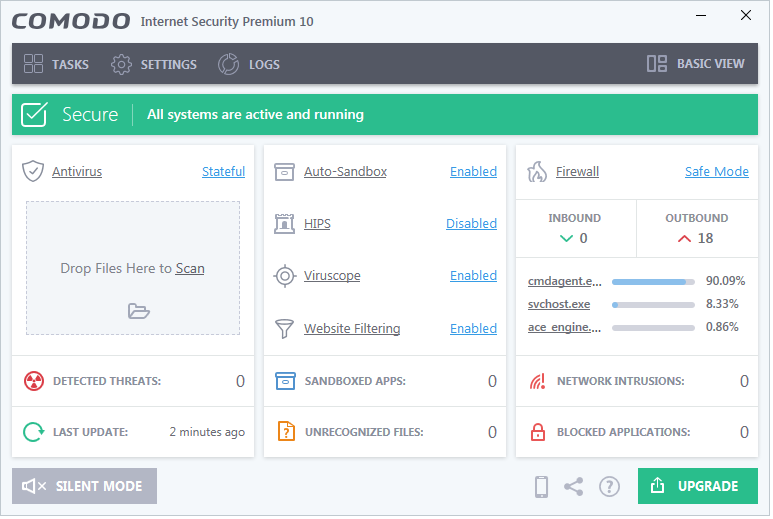Click the Last Update refresh icon
Viewport: 773px width, 519px height.
click(x=34, y=433)
